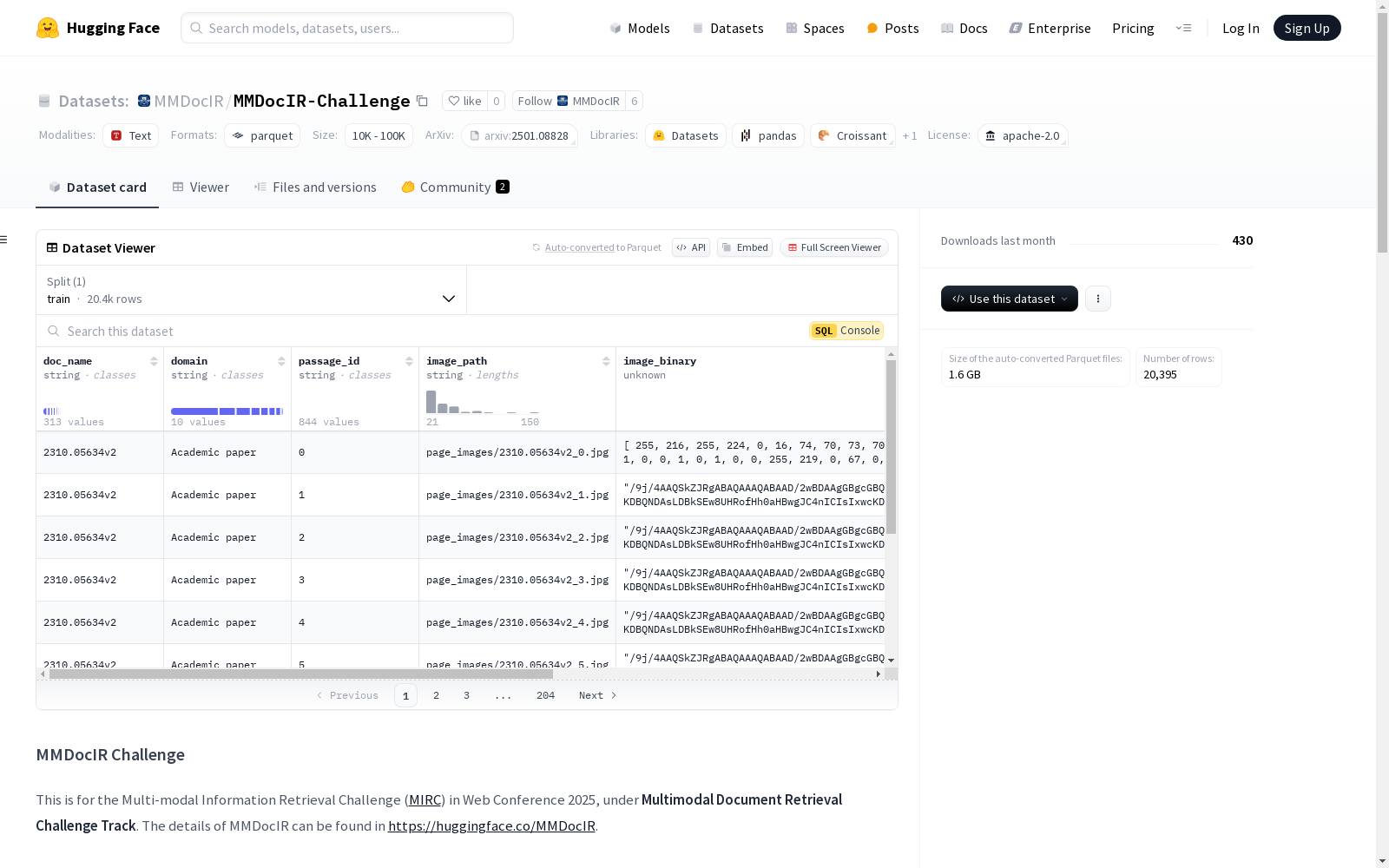Sort the image_path column
The image size is (1389, 868).
[606, 361]
